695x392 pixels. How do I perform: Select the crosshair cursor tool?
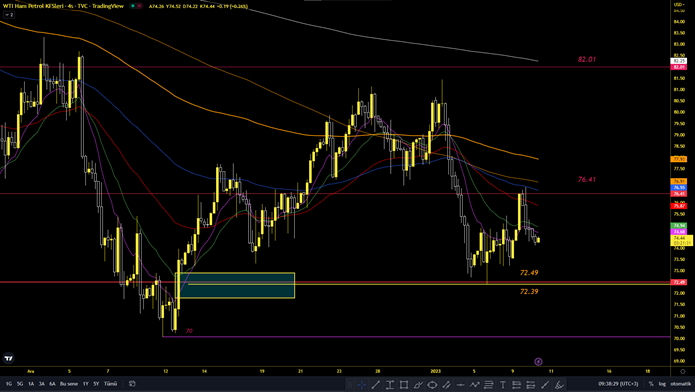[x=362, y=384]
